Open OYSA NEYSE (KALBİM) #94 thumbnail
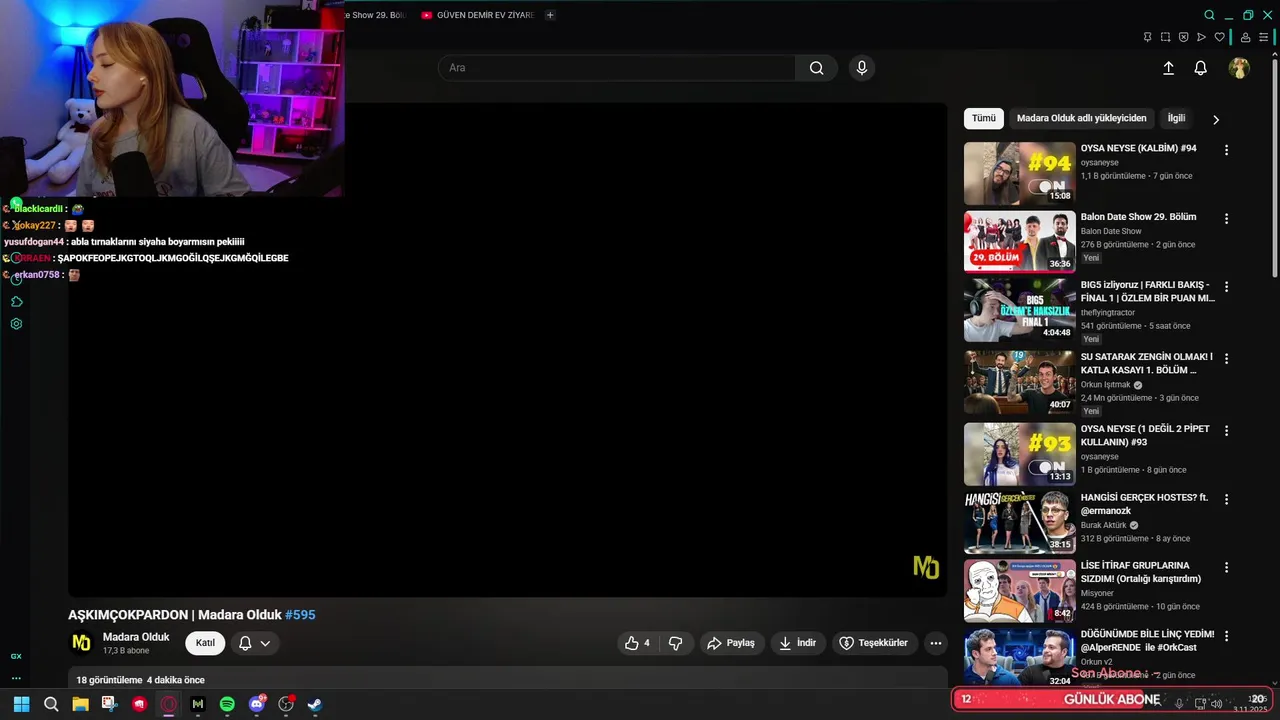Screen dimensions: 1280x720 click(1019, 173)
